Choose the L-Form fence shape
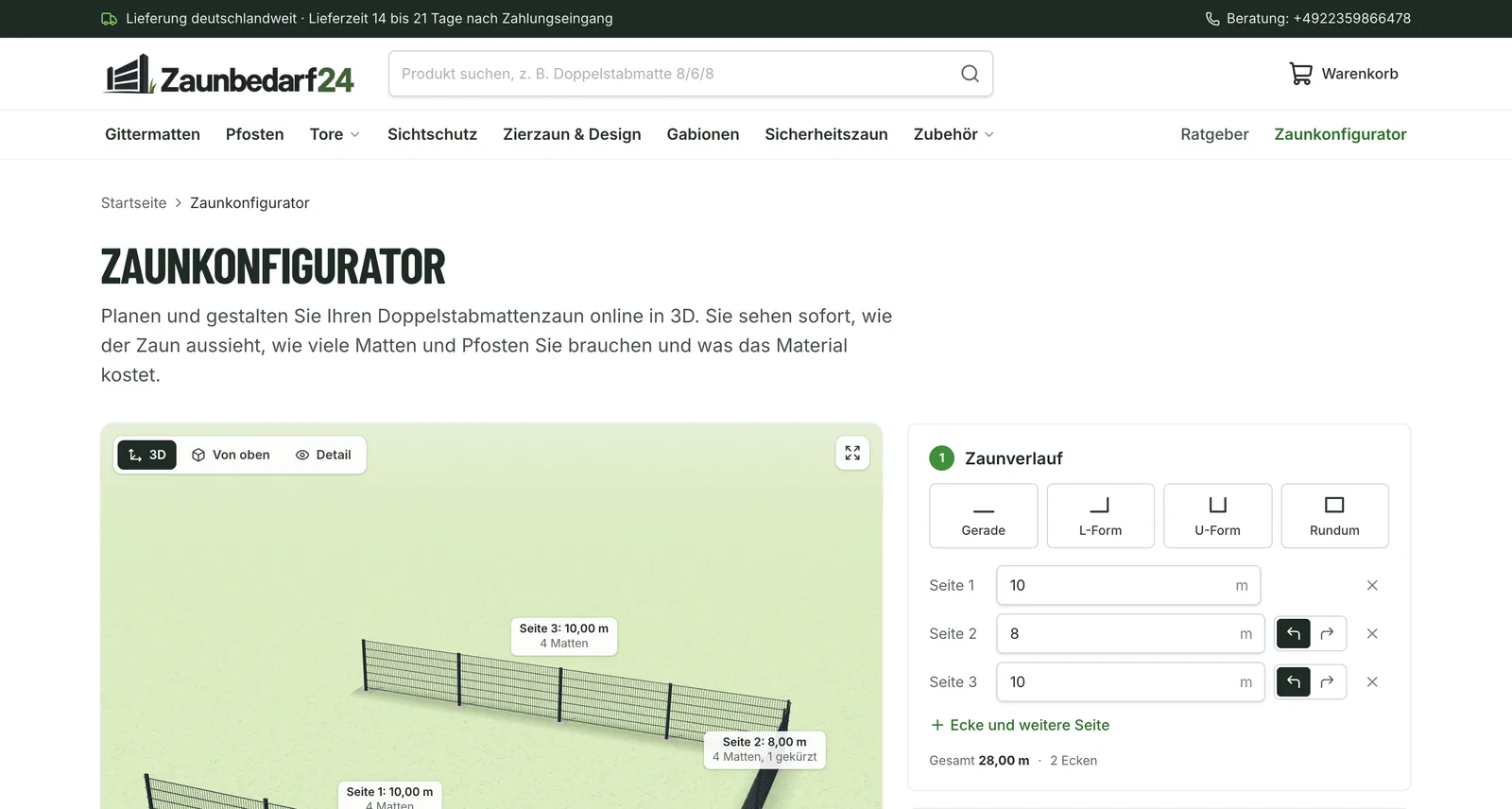This screenshot has width=1512, height=809. pos(1101,516)
